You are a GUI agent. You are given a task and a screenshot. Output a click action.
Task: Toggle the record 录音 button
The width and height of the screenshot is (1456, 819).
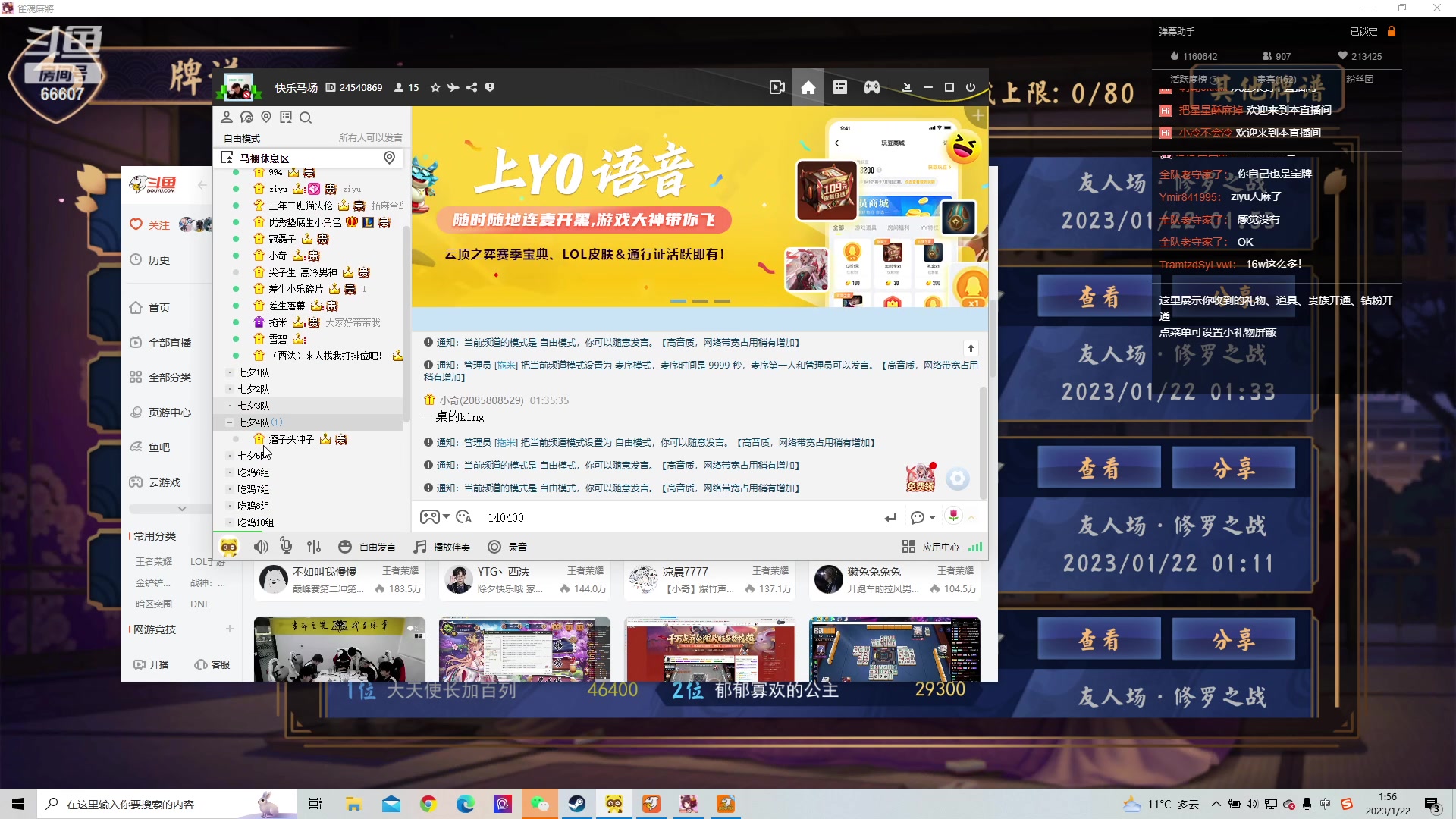point(507,547)
